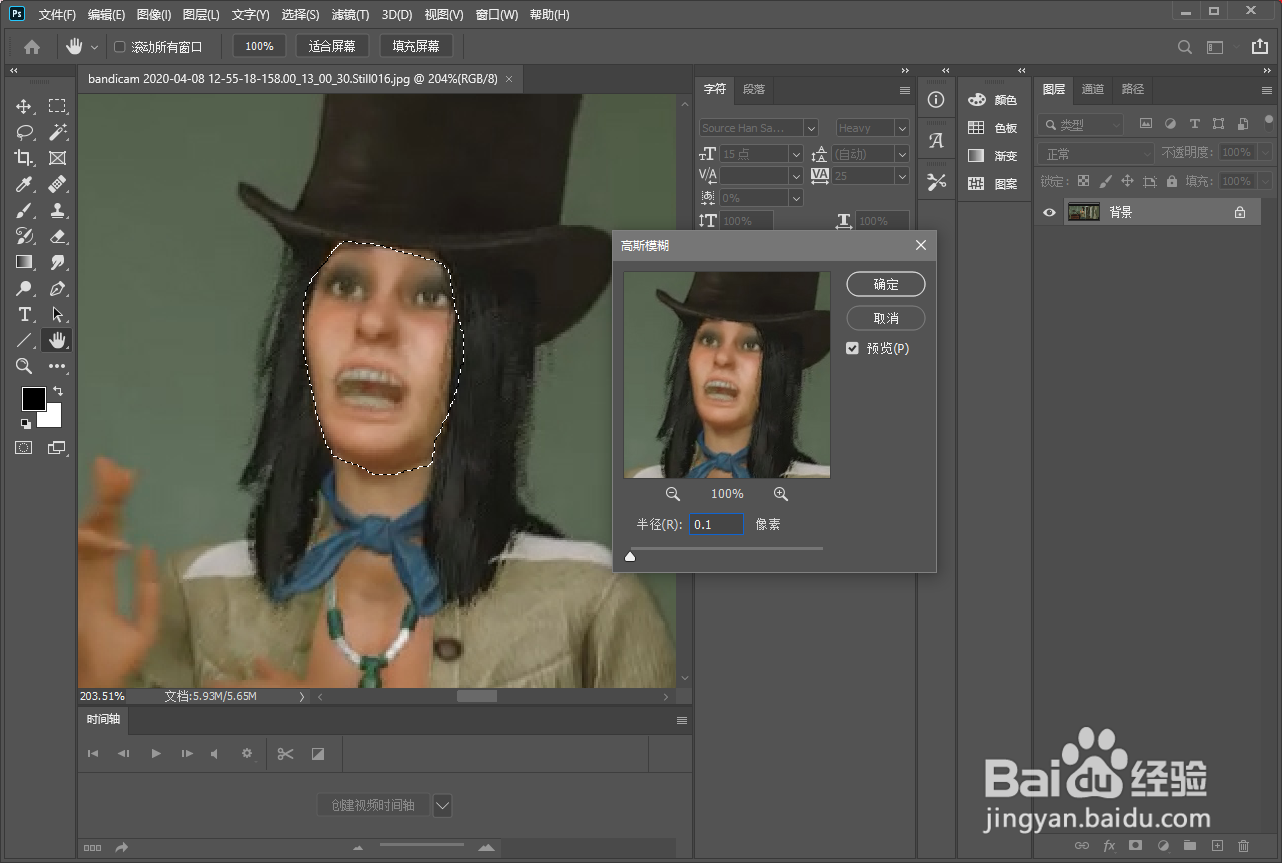Select the Type tool
The image size is (1282, 863).
click(x=24, y=314)
